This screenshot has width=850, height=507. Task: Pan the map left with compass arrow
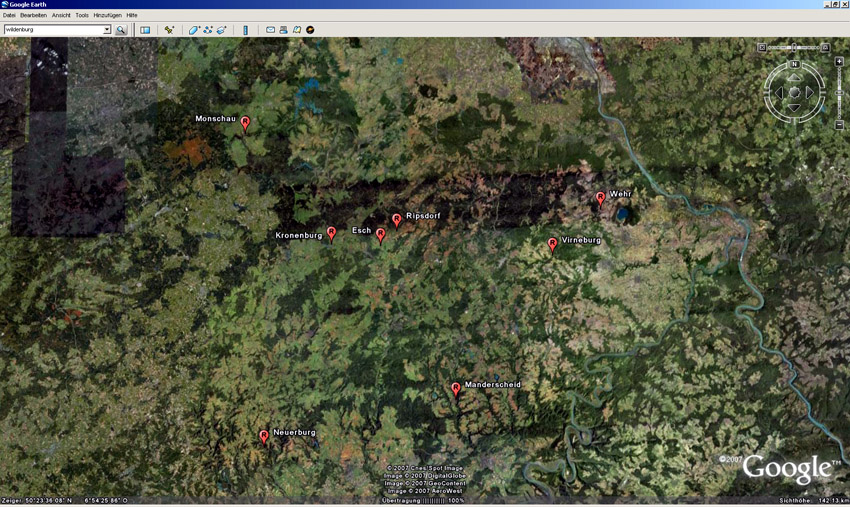779,93
